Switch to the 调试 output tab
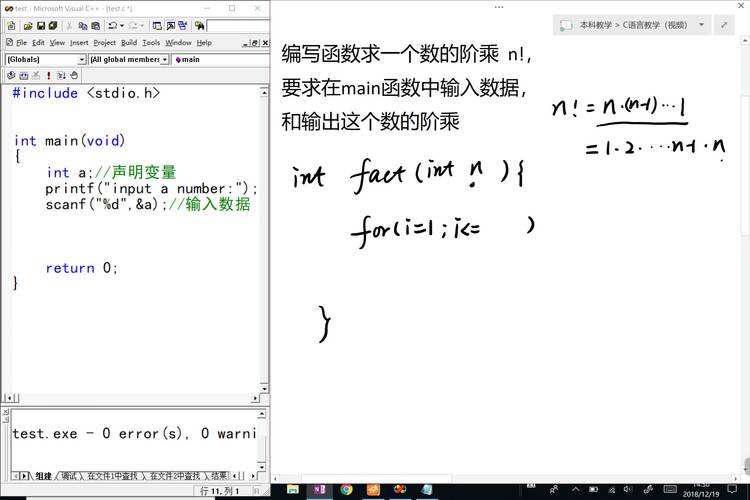The width and height of the screenshot is (750, 500). tap(68, 476)
